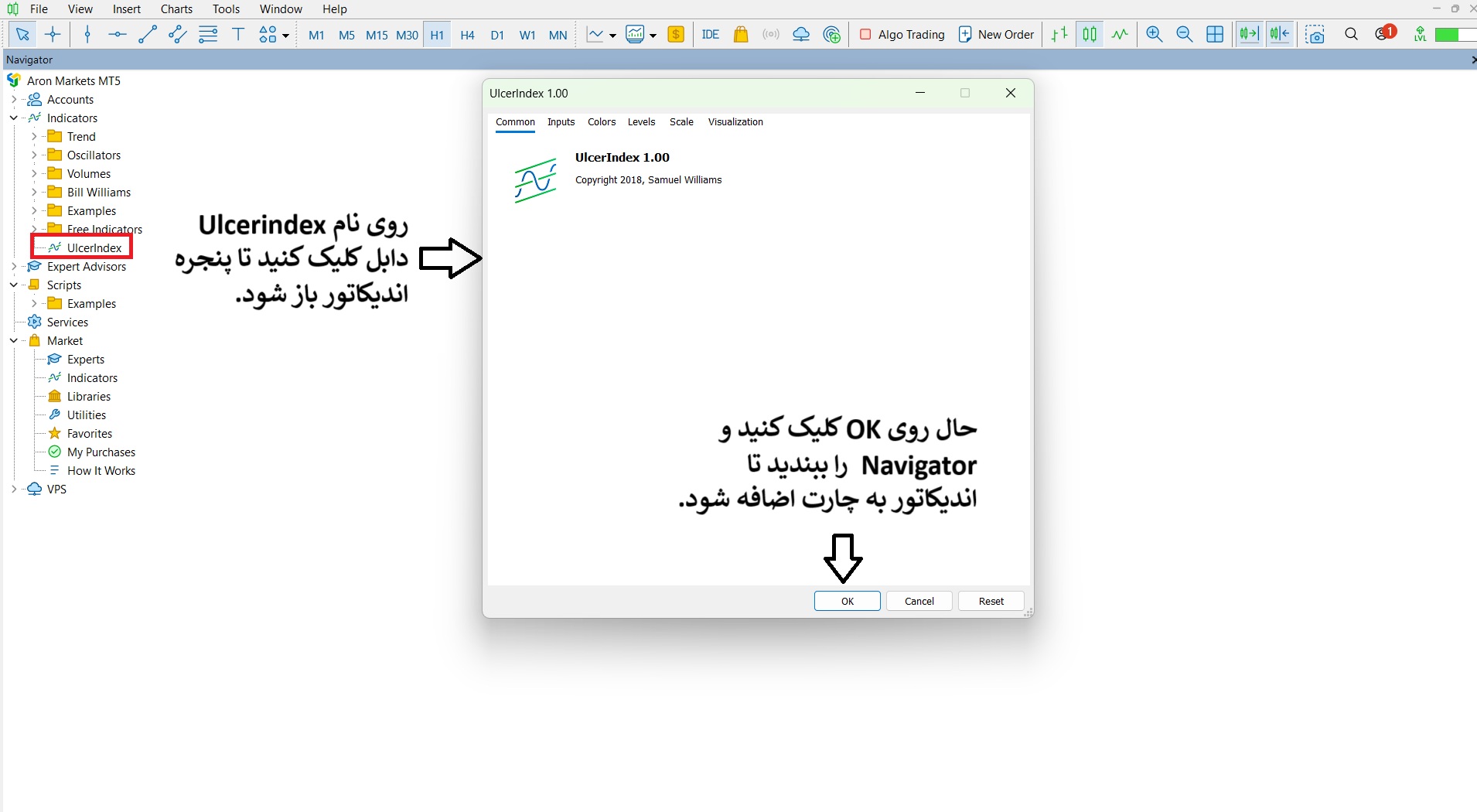
Task: Select the trendline drawing tool
Action: point(147,34)
